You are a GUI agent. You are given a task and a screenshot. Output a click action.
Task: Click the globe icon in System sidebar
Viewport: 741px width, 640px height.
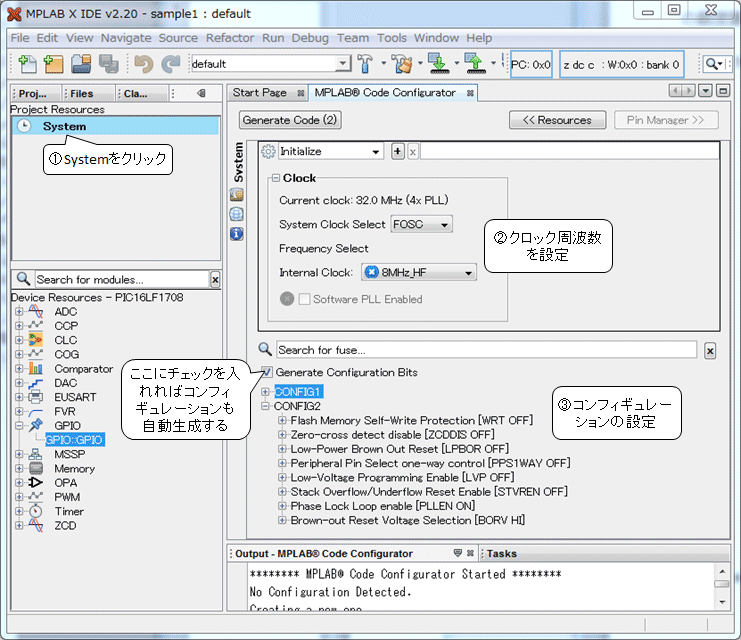click(x=237, y=214)
